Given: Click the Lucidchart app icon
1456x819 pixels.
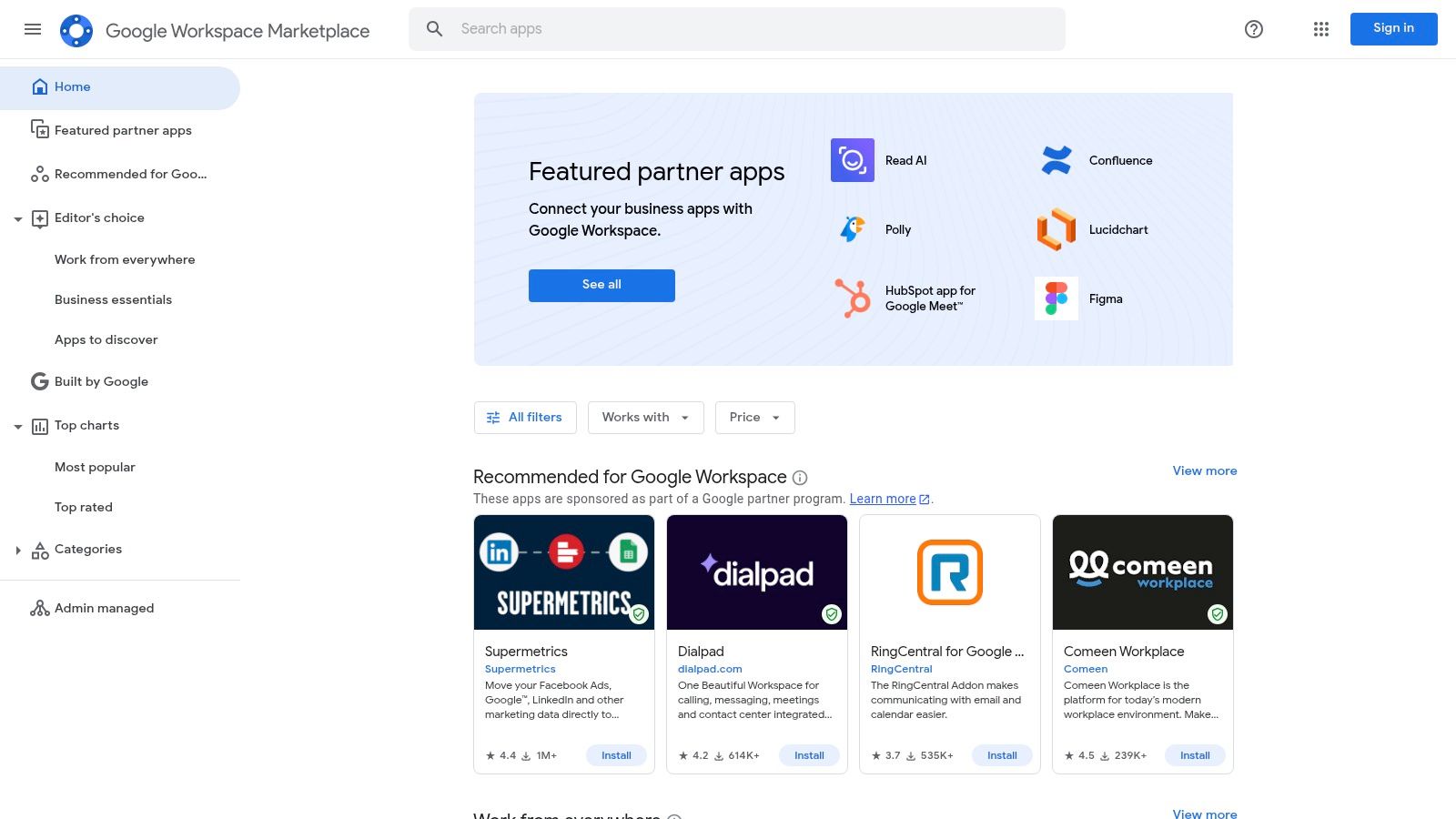Looking at the screenshot, I should 1057,229.
